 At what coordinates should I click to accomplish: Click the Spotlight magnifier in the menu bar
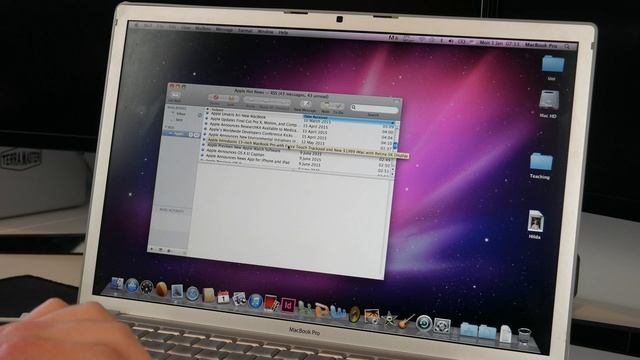(x=567, y=46)
